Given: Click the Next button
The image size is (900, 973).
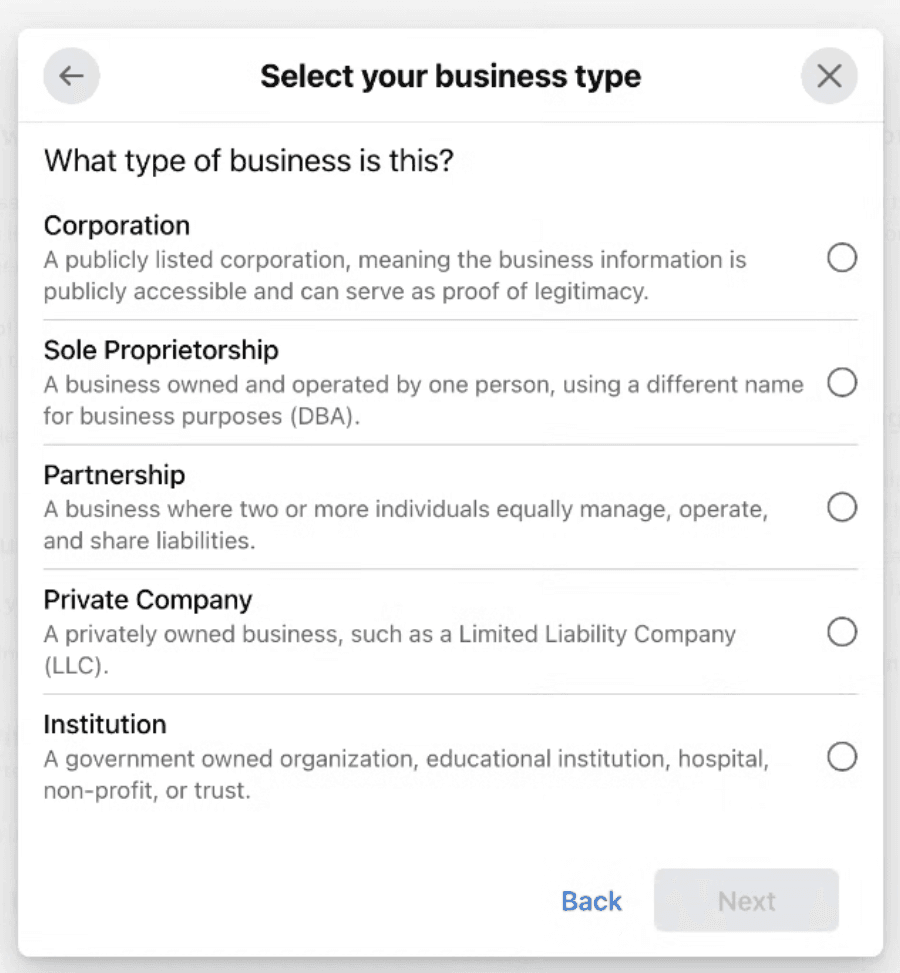Looking at the screenshot, I should click(x=746, y=901).
